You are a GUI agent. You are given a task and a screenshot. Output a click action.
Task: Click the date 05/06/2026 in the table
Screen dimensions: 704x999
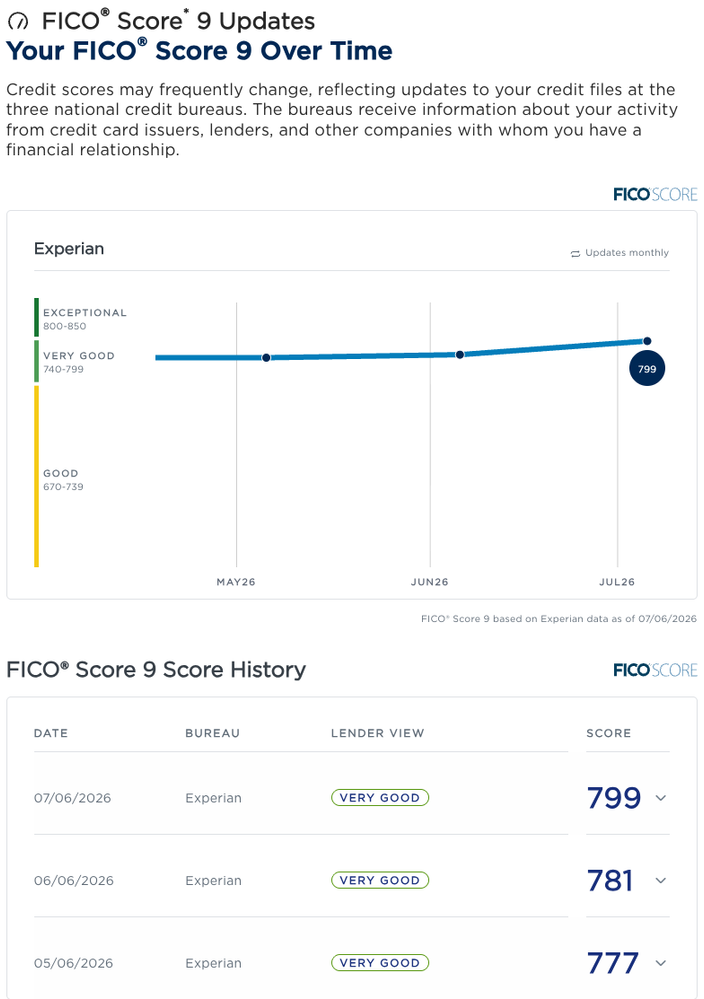[73, 963]
